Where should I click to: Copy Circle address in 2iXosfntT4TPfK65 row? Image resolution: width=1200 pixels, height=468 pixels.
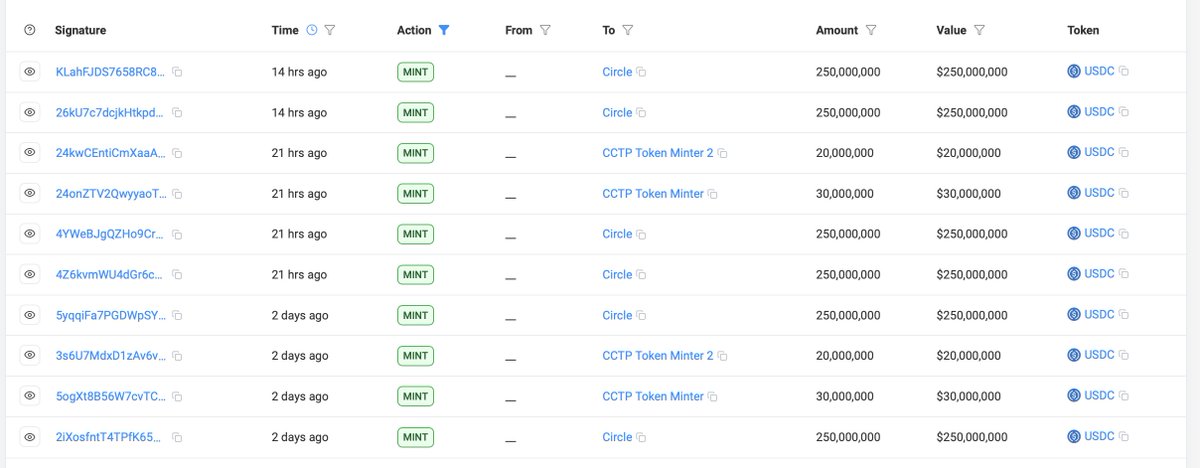pos(642,437)
